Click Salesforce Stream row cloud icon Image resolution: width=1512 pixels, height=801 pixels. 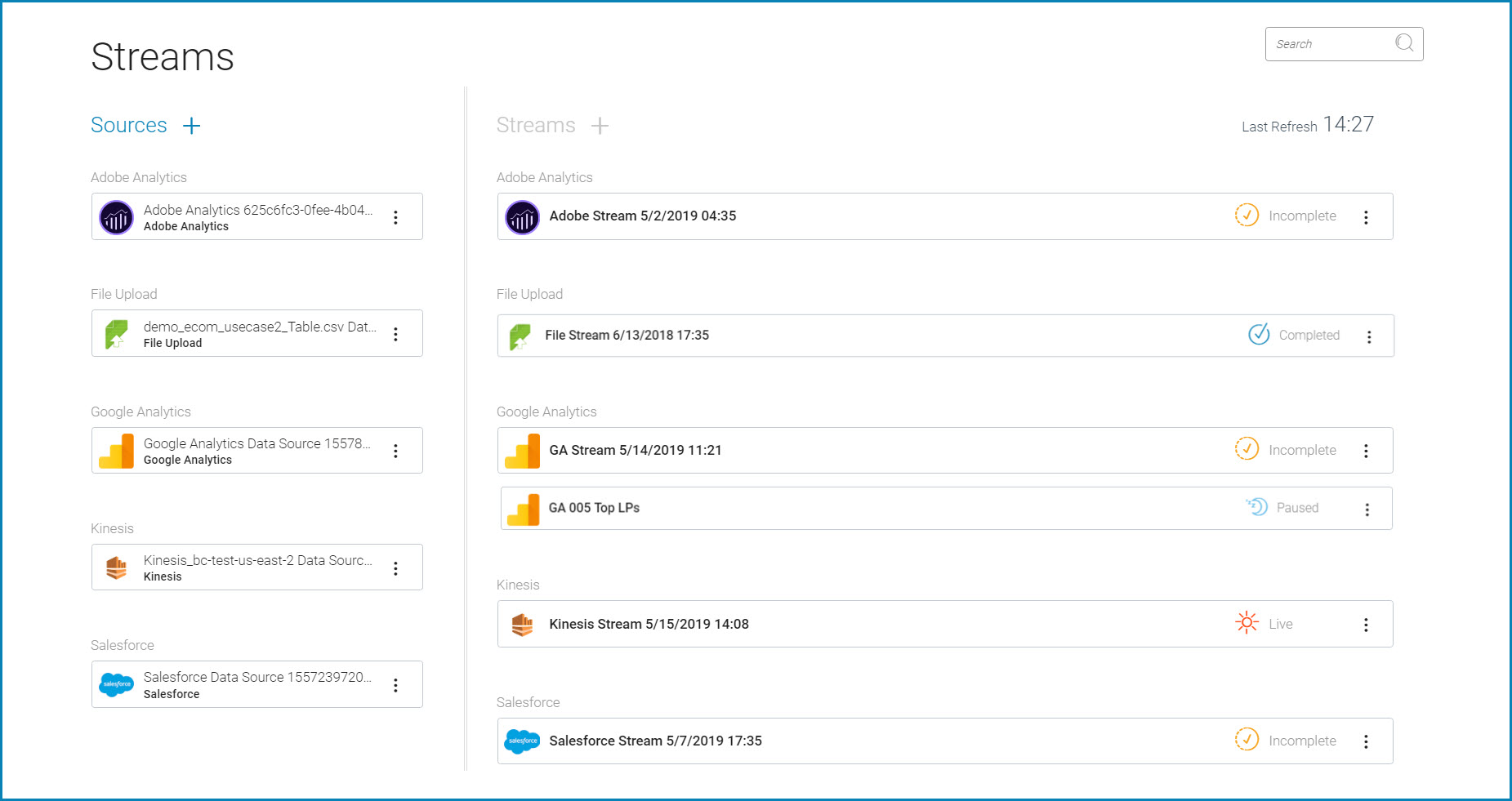pos(522,741)
